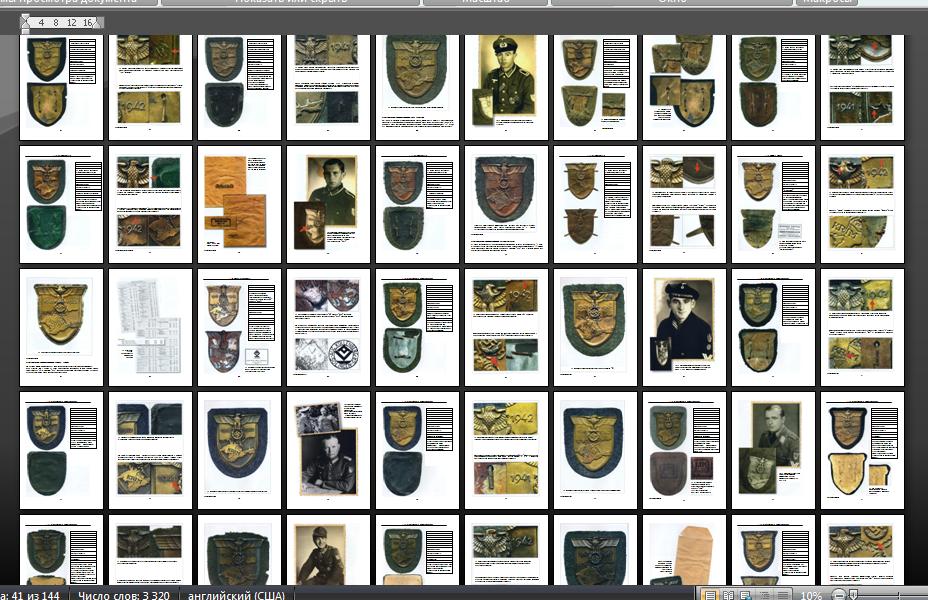The width and height of the screenshot is (928, 600).
Task: Click the 'английский (США)' language indicator
Action: pyautogui.click(x=236, y=595)
